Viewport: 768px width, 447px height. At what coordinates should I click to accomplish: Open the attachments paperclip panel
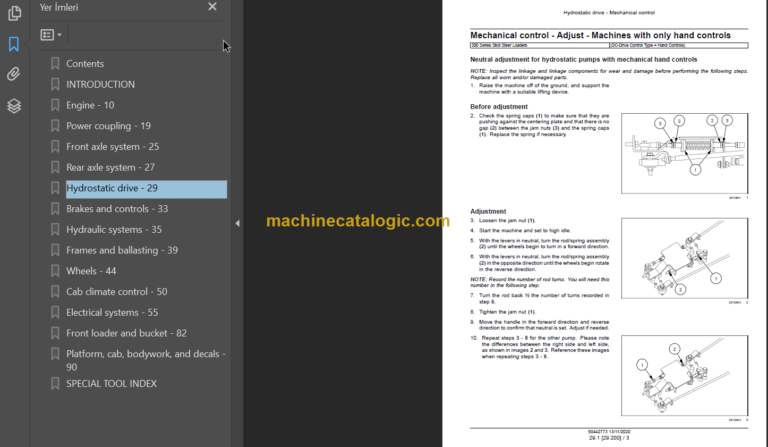point(14,74)
